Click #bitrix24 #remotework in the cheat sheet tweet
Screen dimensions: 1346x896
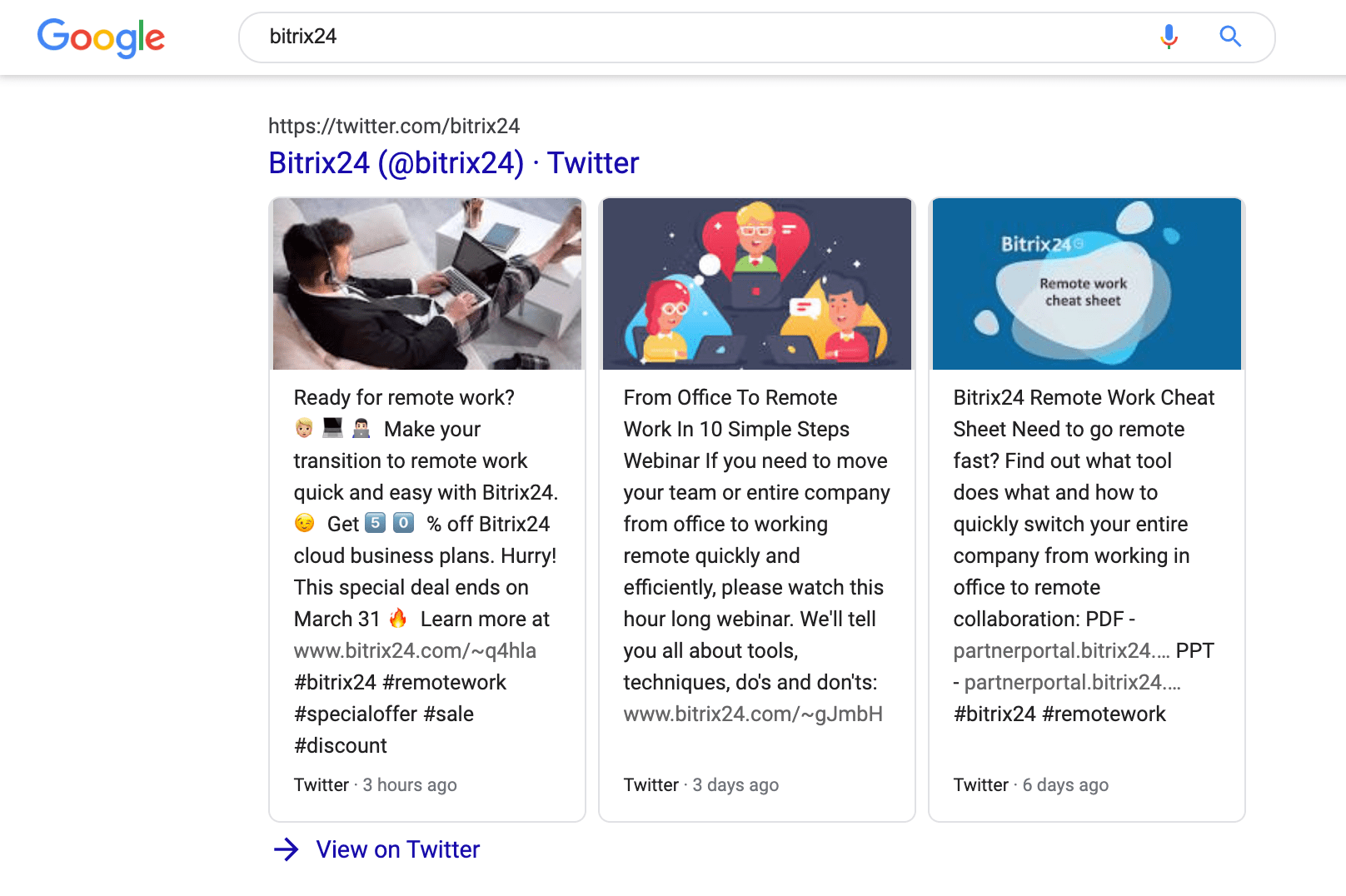tap(1059, 714)
